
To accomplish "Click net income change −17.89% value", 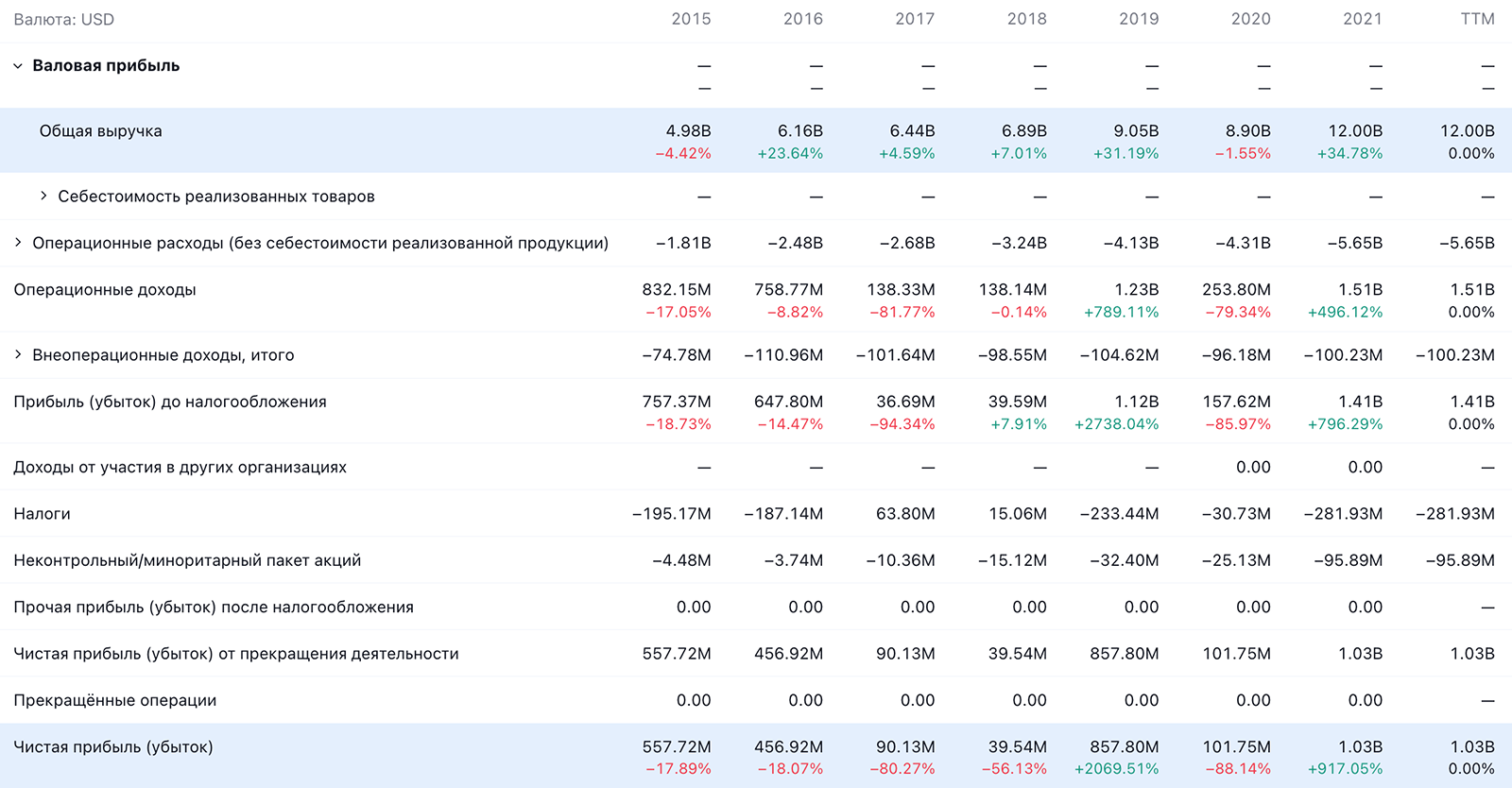I will [679, 769].
